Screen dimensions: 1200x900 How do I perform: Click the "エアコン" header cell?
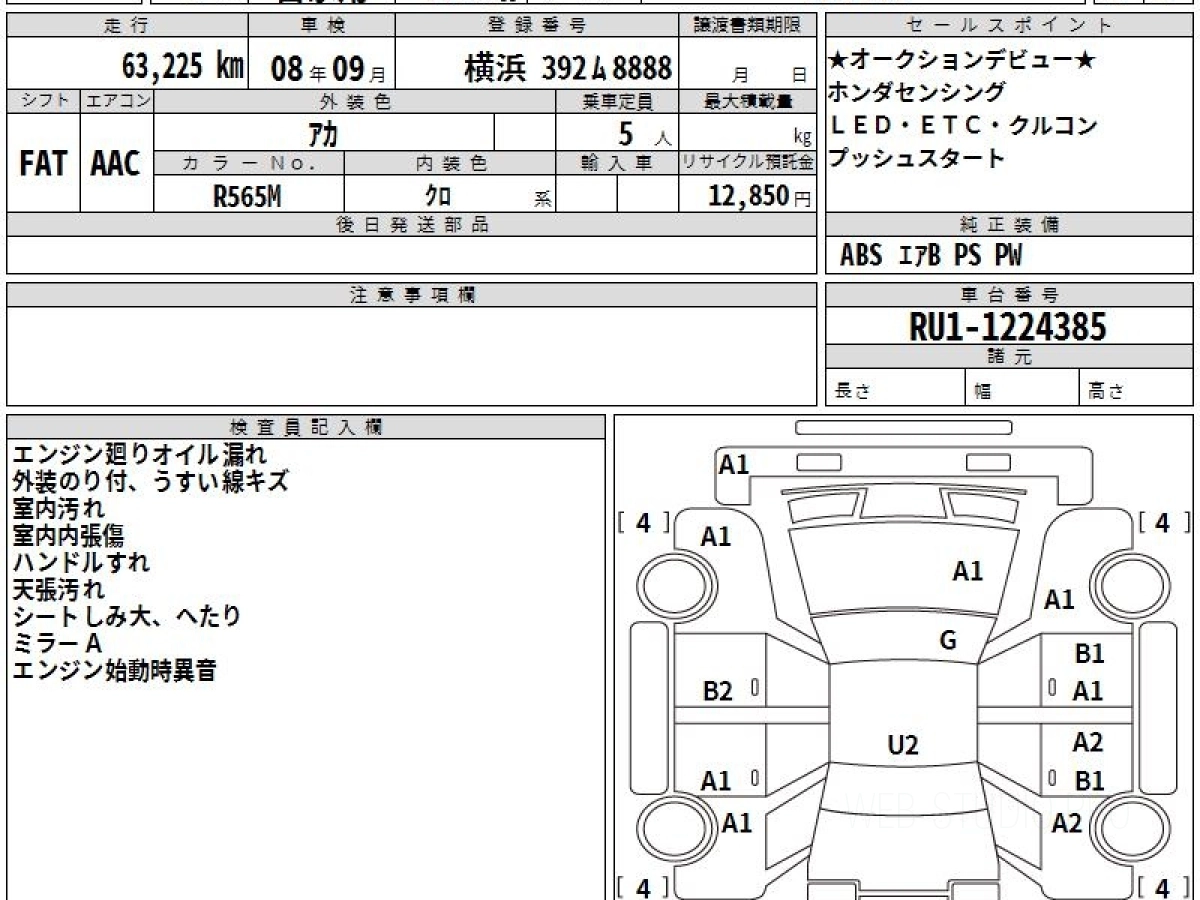click(x=117, y=101)
